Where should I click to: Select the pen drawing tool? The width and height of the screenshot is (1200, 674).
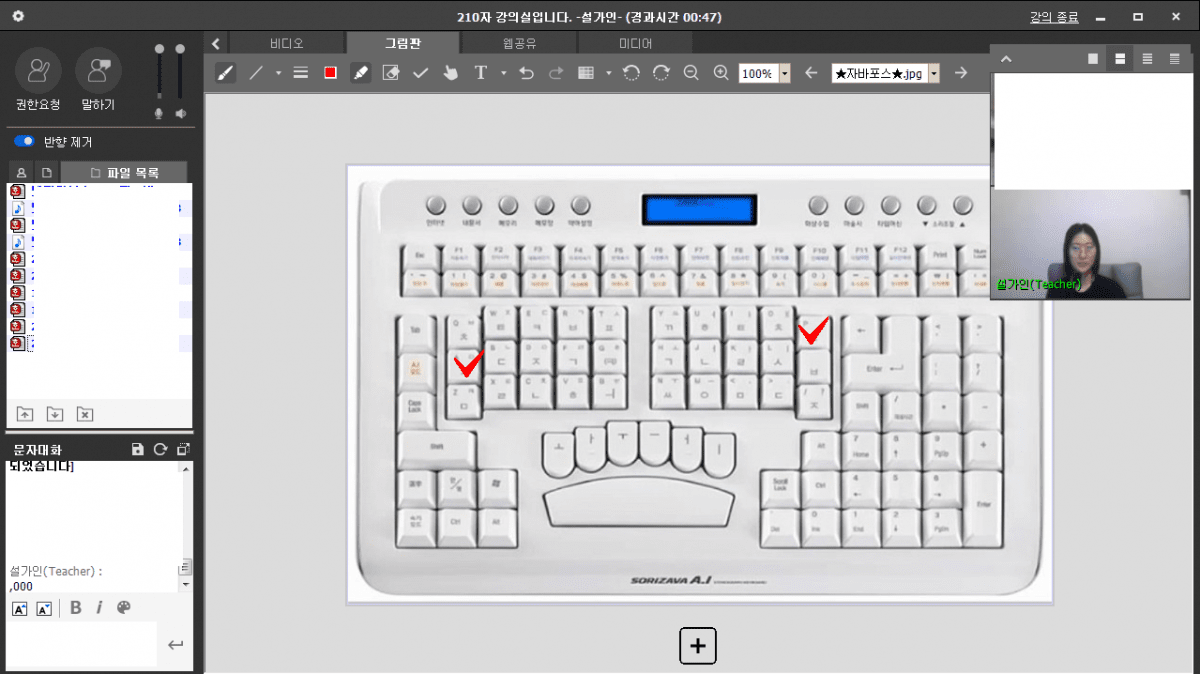(226, 73)
